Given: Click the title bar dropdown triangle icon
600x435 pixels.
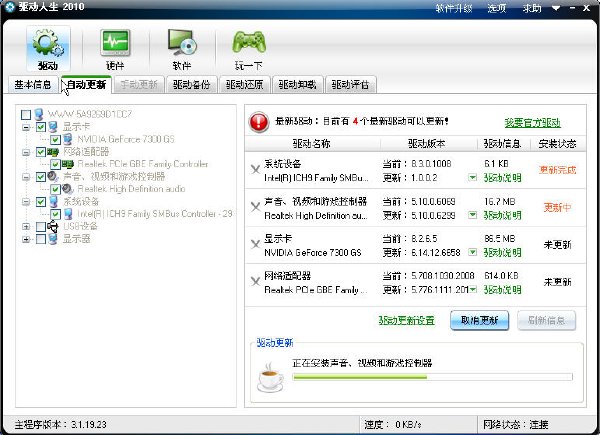Looking at the screenshot, I should [x=556, y=8].
